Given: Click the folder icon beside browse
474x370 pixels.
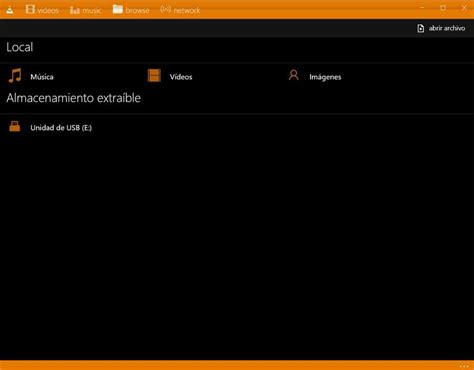Looking at the screenshot, I should click(117, 9).
